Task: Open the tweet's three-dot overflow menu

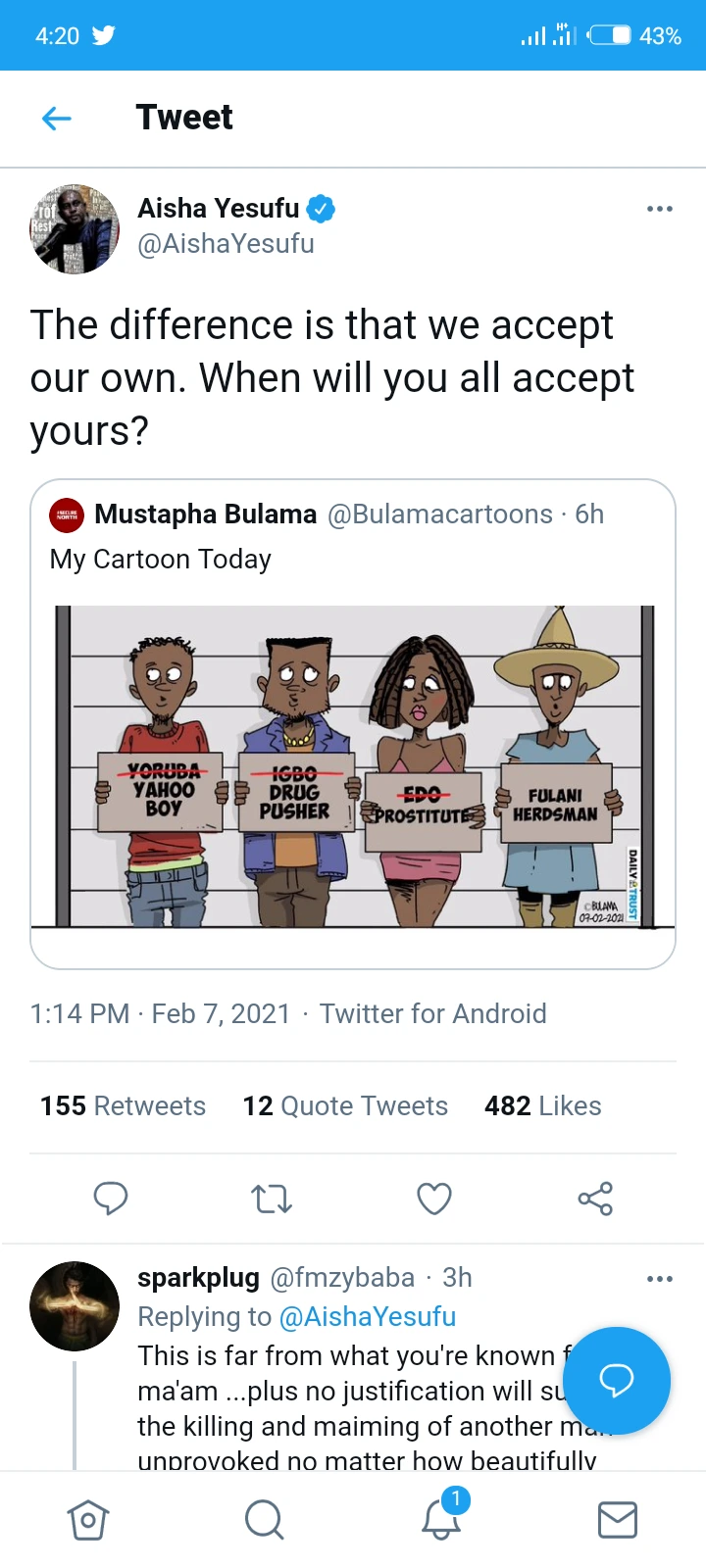Action: 660,209
